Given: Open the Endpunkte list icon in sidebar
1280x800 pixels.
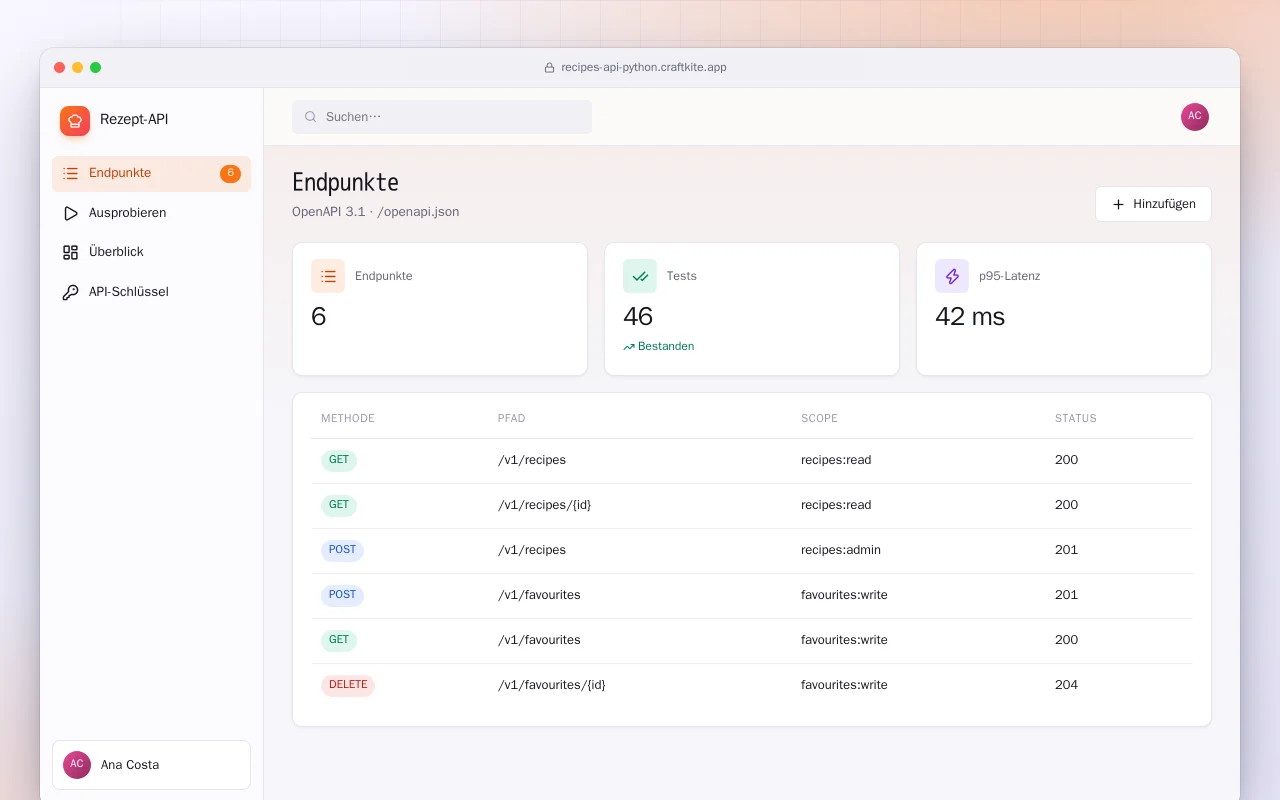Looking at the screenshot, I should point(70,173).
